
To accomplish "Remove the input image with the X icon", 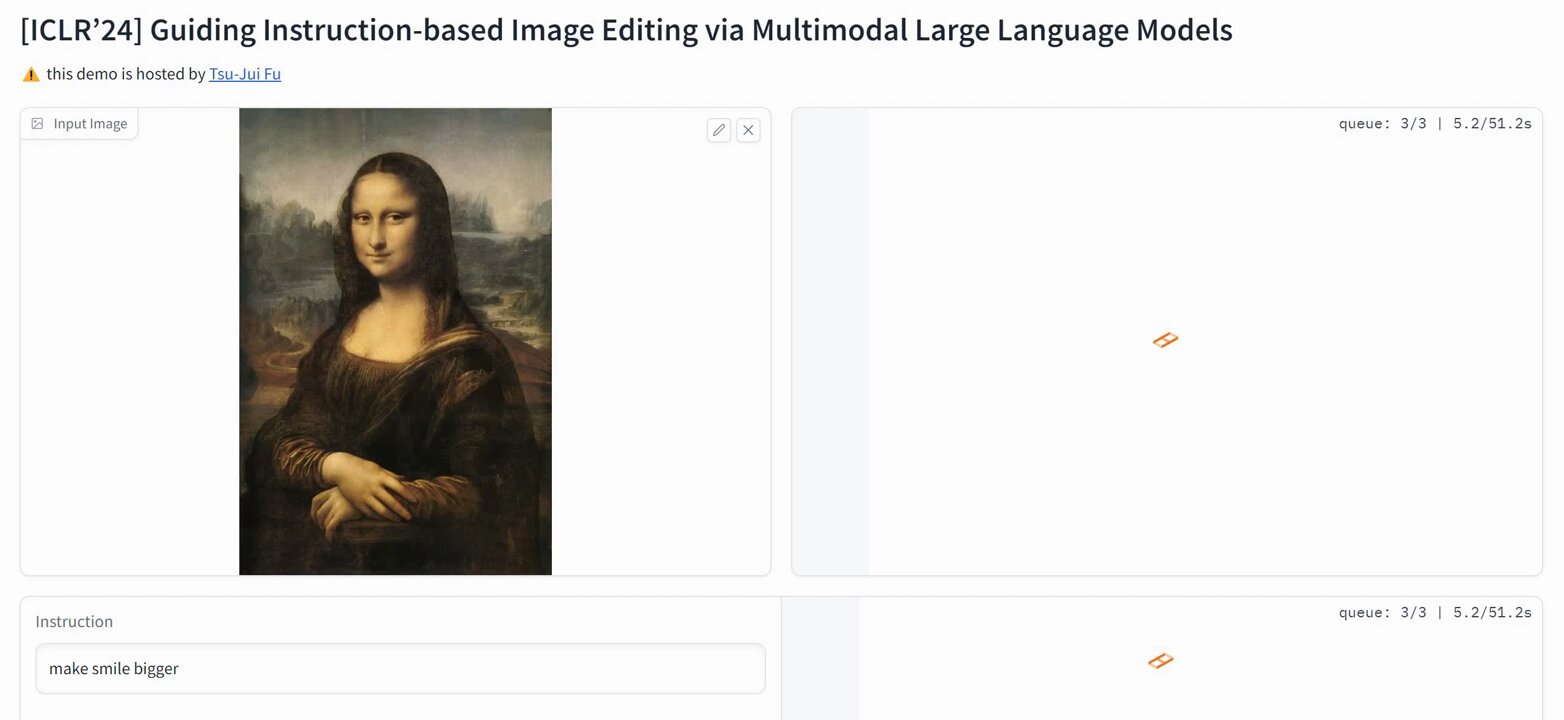I will pos(748,130).
